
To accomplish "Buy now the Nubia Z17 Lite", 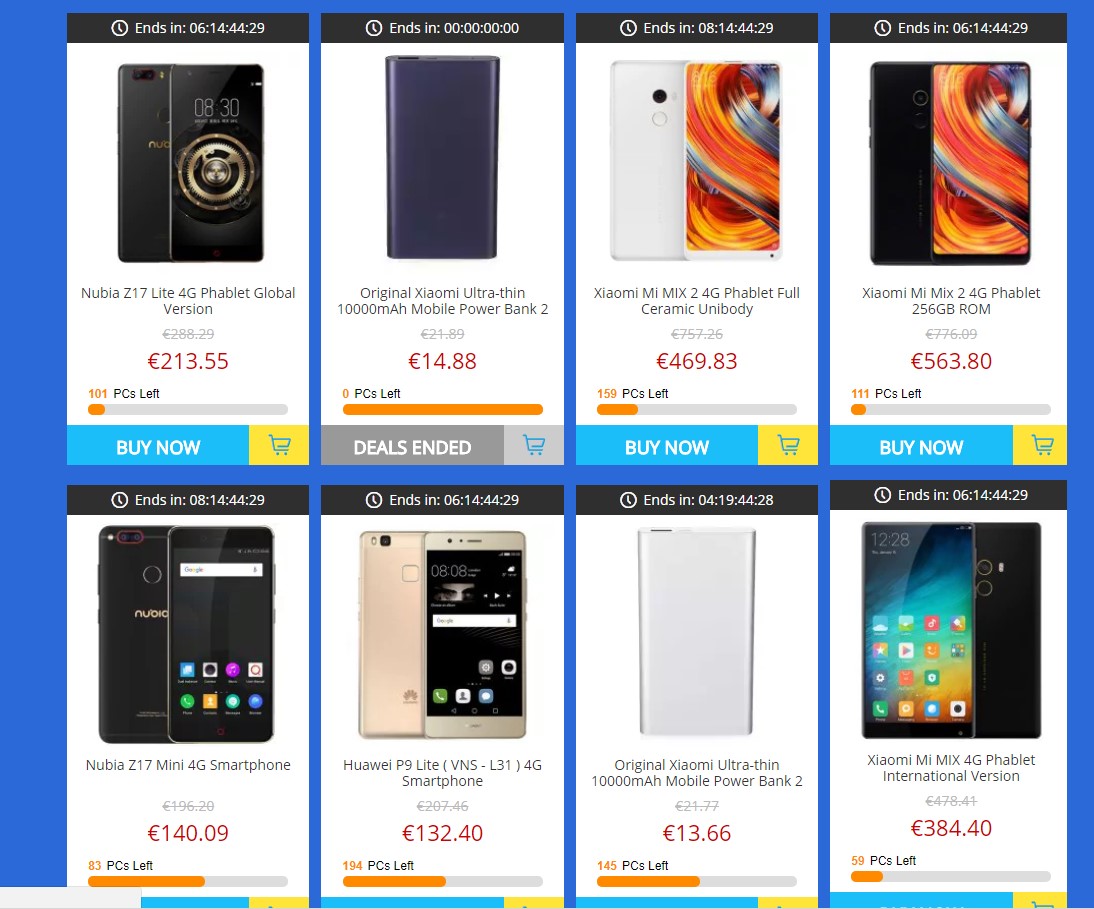I will [x=158, y=445].
